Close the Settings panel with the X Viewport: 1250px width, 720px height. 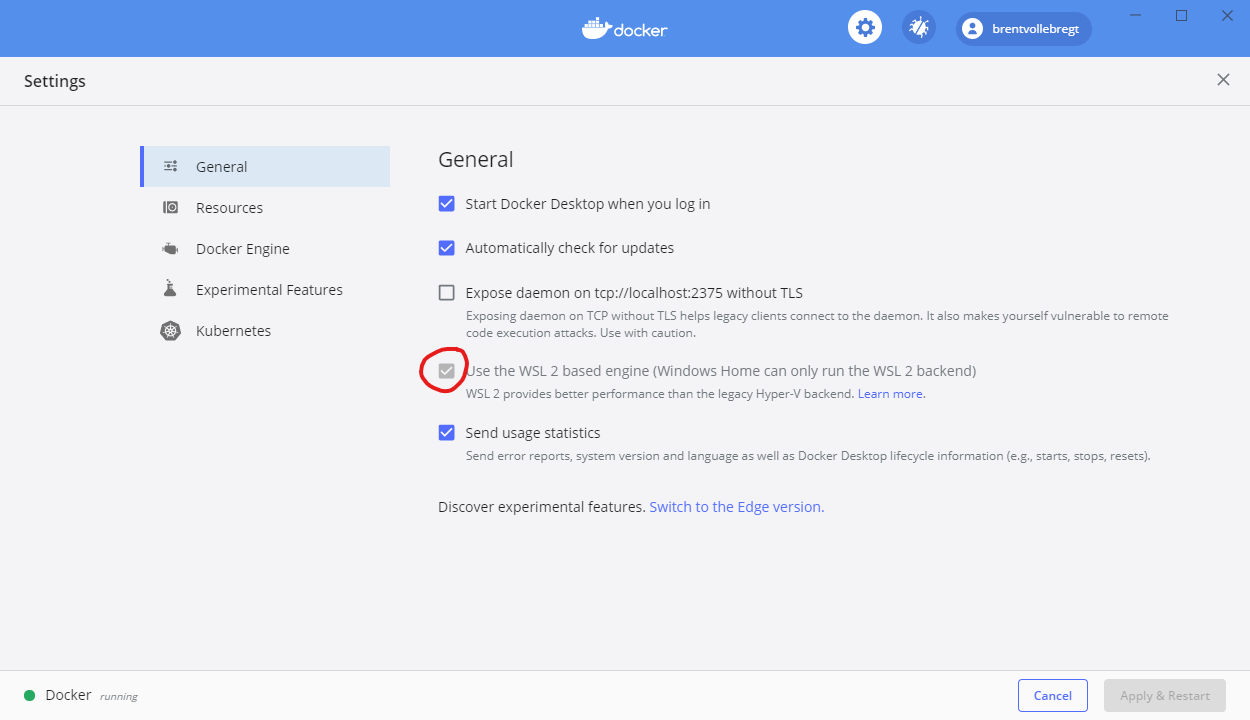click(x=1223, y=80)
